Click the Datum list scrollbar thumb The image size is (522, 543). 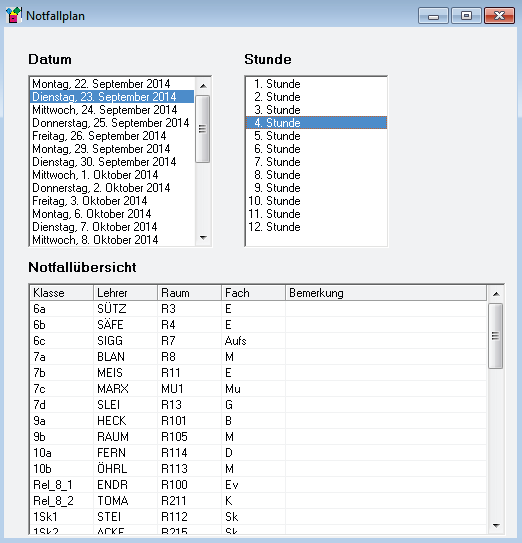tap(203, 129)
